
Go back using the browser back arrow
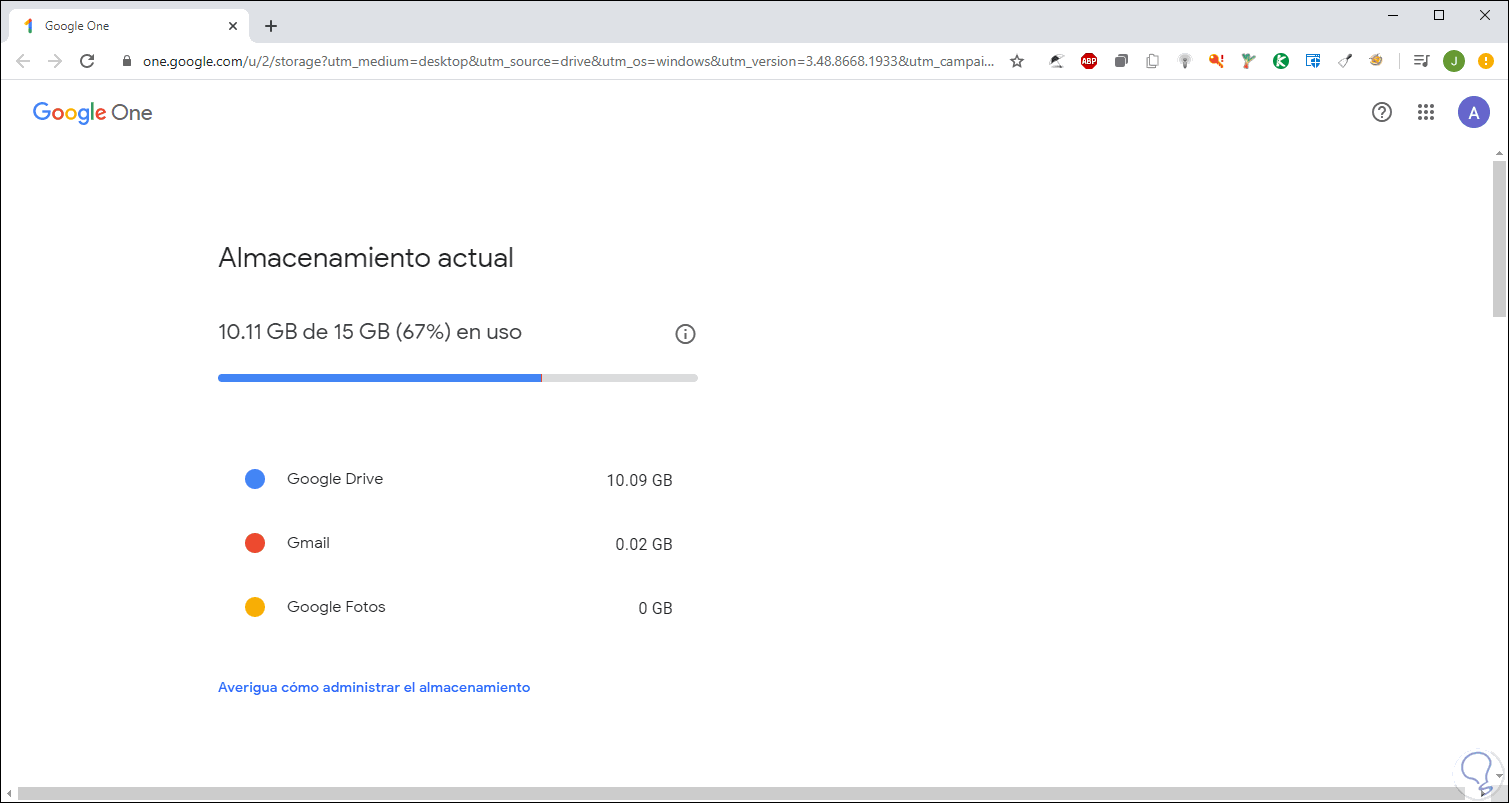(24, 61)
